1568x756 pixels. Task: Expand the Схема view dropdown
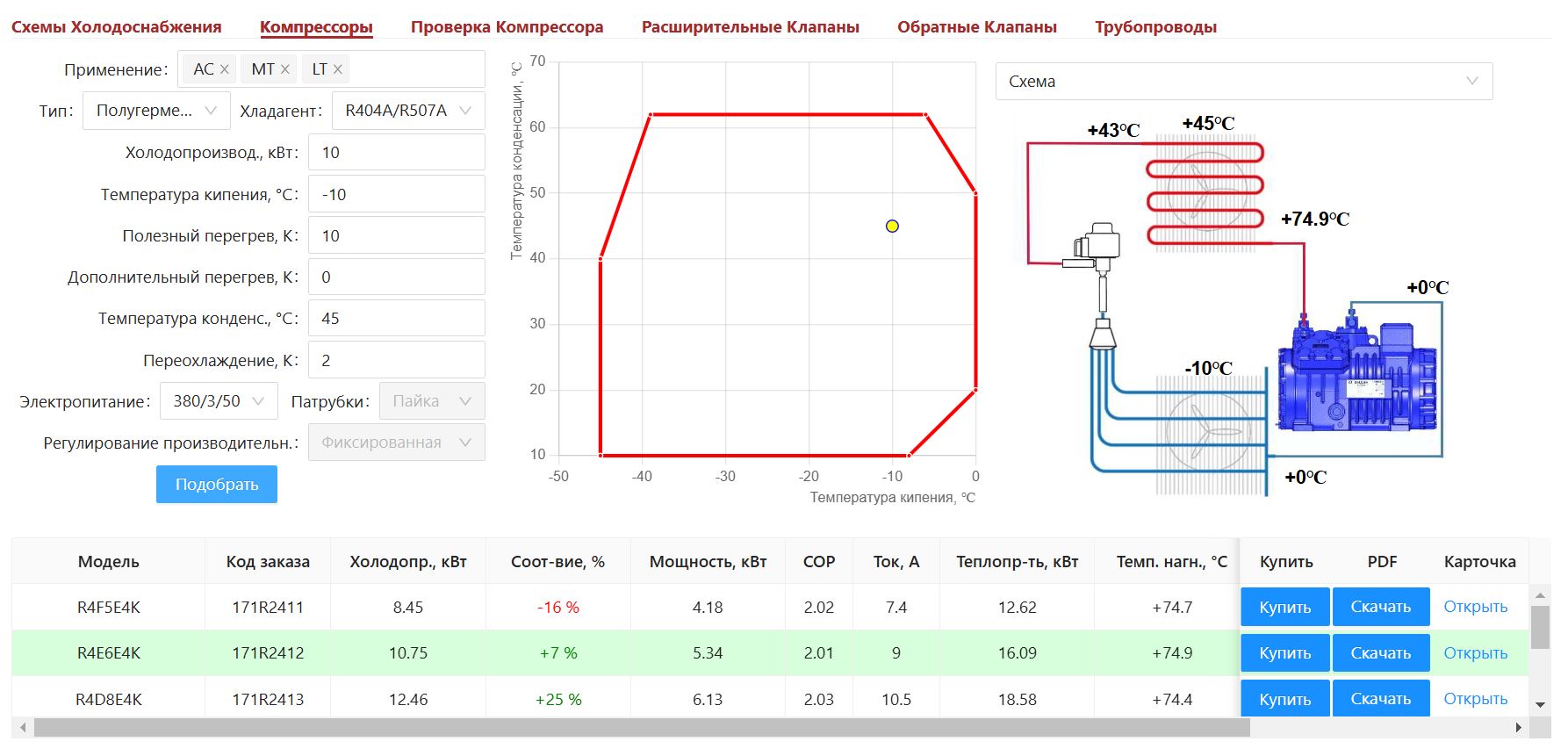coord(1244,82)
